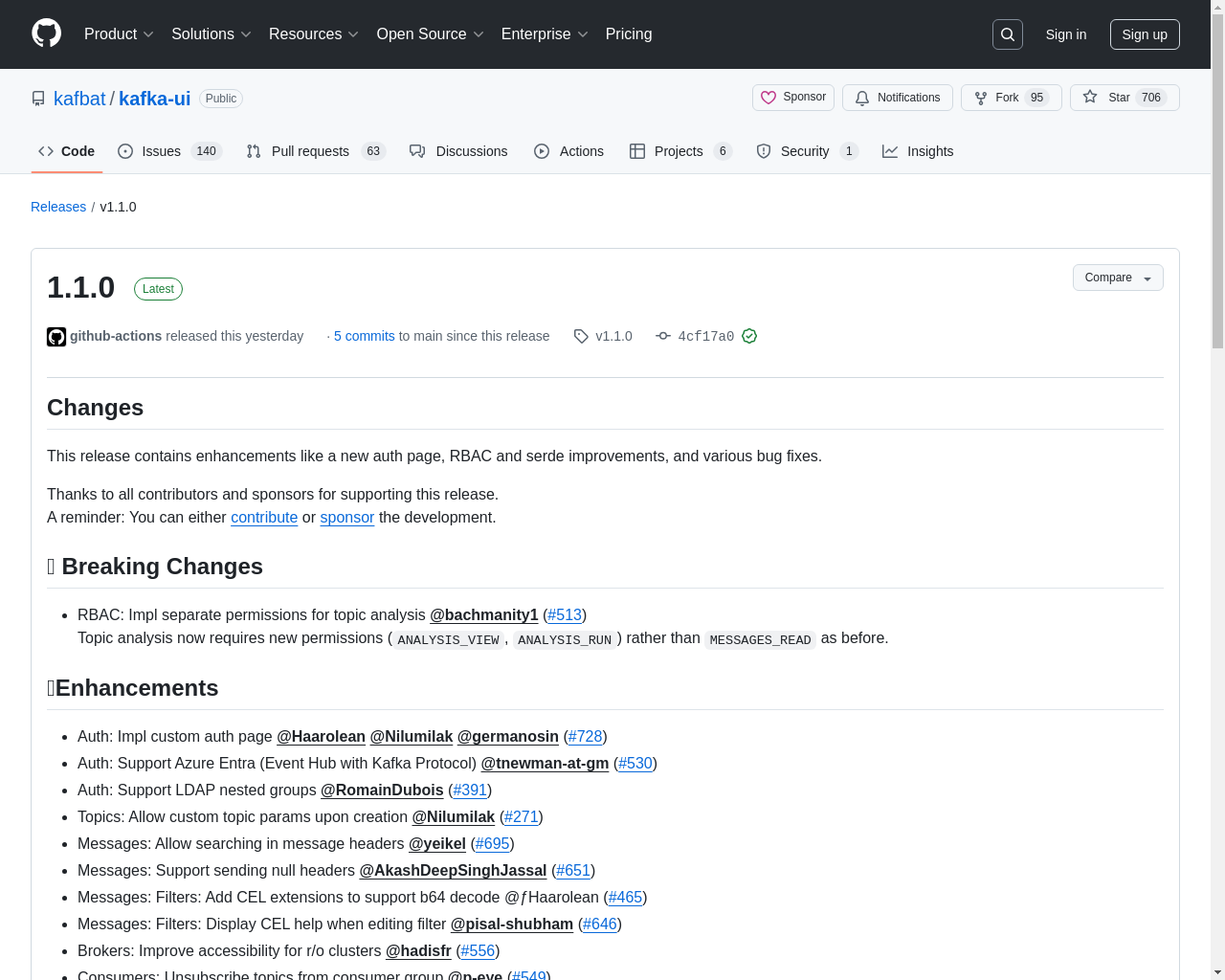Screen dimensions: 1225x980
Task: Click the Code tab brackets icon
Action: click(46, 151)
